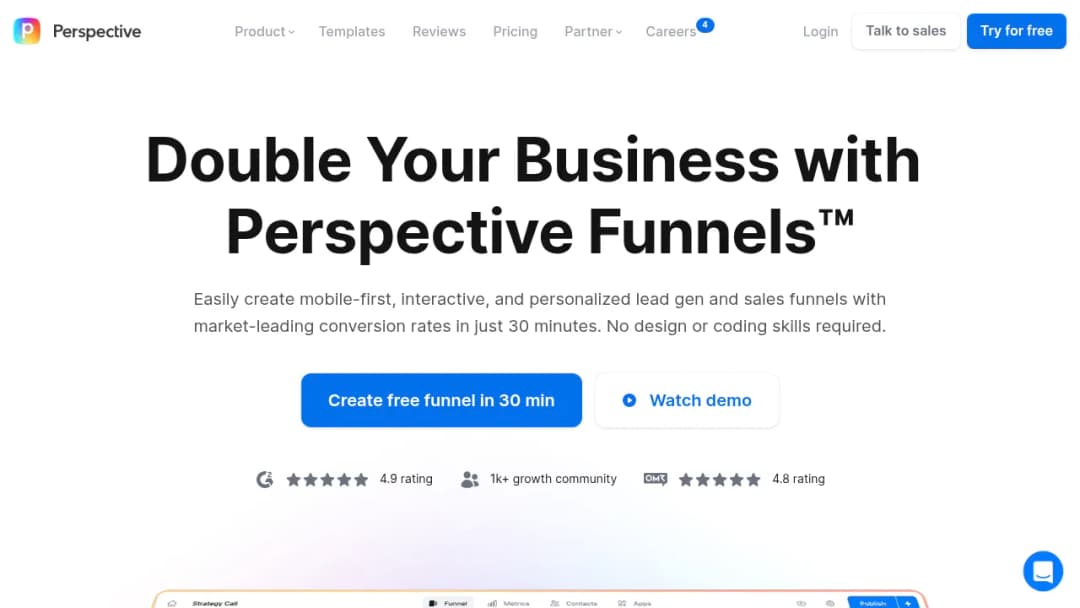Click the "Strategy Call" title in the preview
The image size is (1080, 608).
coord(215,603)
